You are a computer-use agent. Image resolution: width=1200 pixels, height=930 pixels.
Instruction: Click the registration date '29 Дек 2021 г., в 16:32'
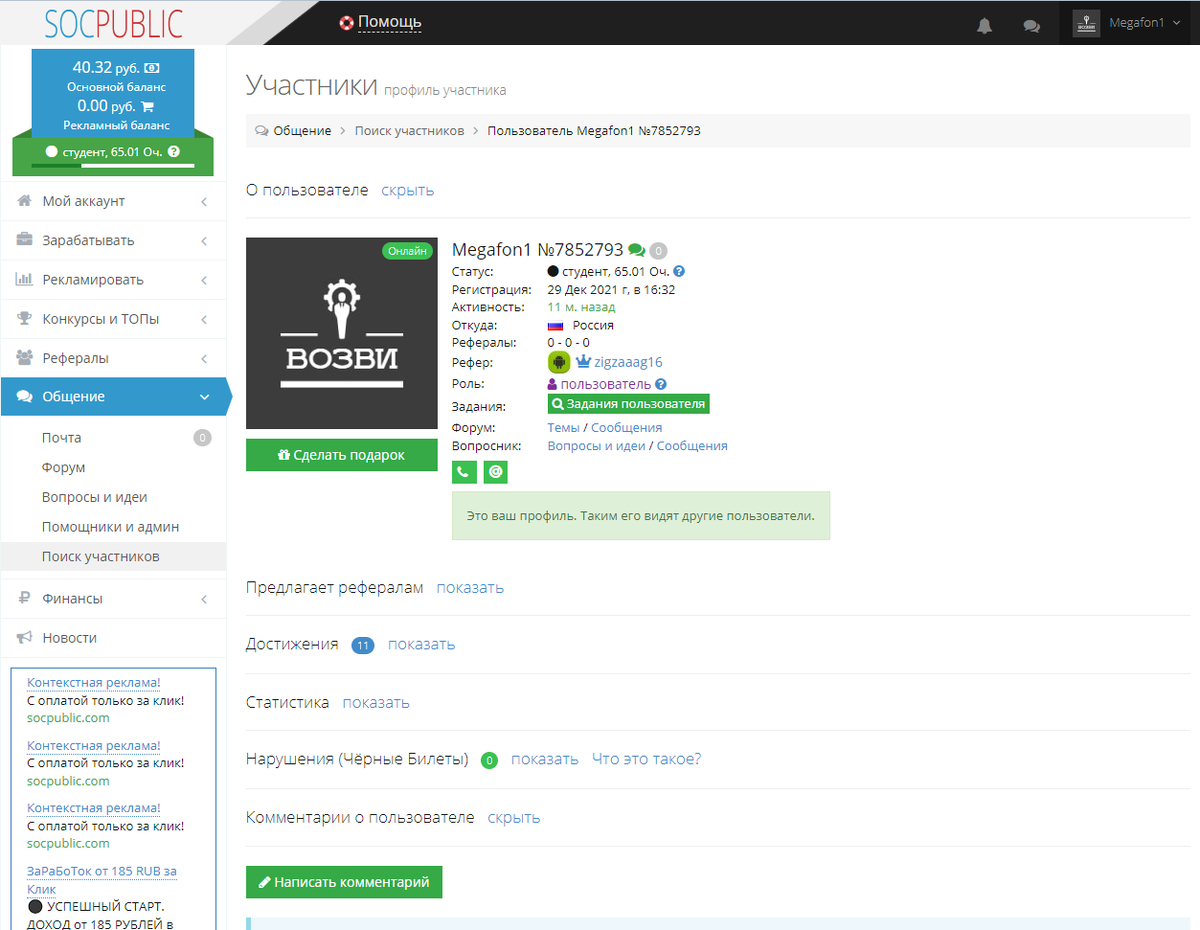pyautogui.click(x=611, y=290)
